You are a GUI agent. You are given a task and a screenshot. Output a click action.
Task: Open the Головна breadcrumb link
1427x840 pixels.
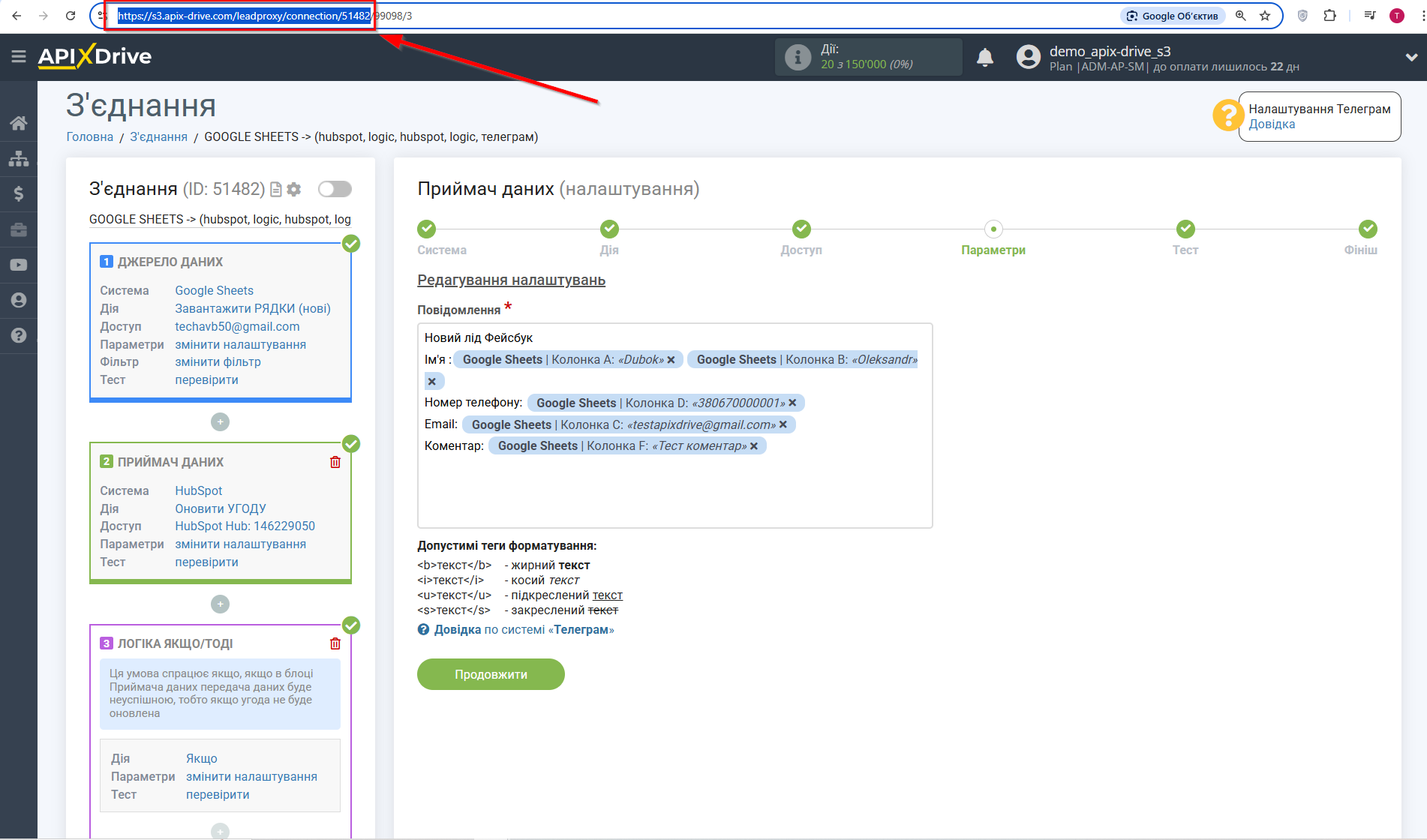coord(90,136)
